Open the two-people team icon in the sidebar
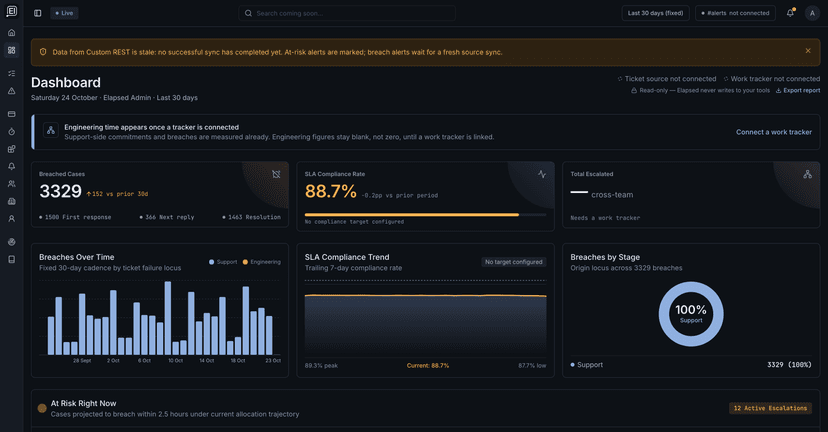Screen dimensions: 828x432 [12, 184]
